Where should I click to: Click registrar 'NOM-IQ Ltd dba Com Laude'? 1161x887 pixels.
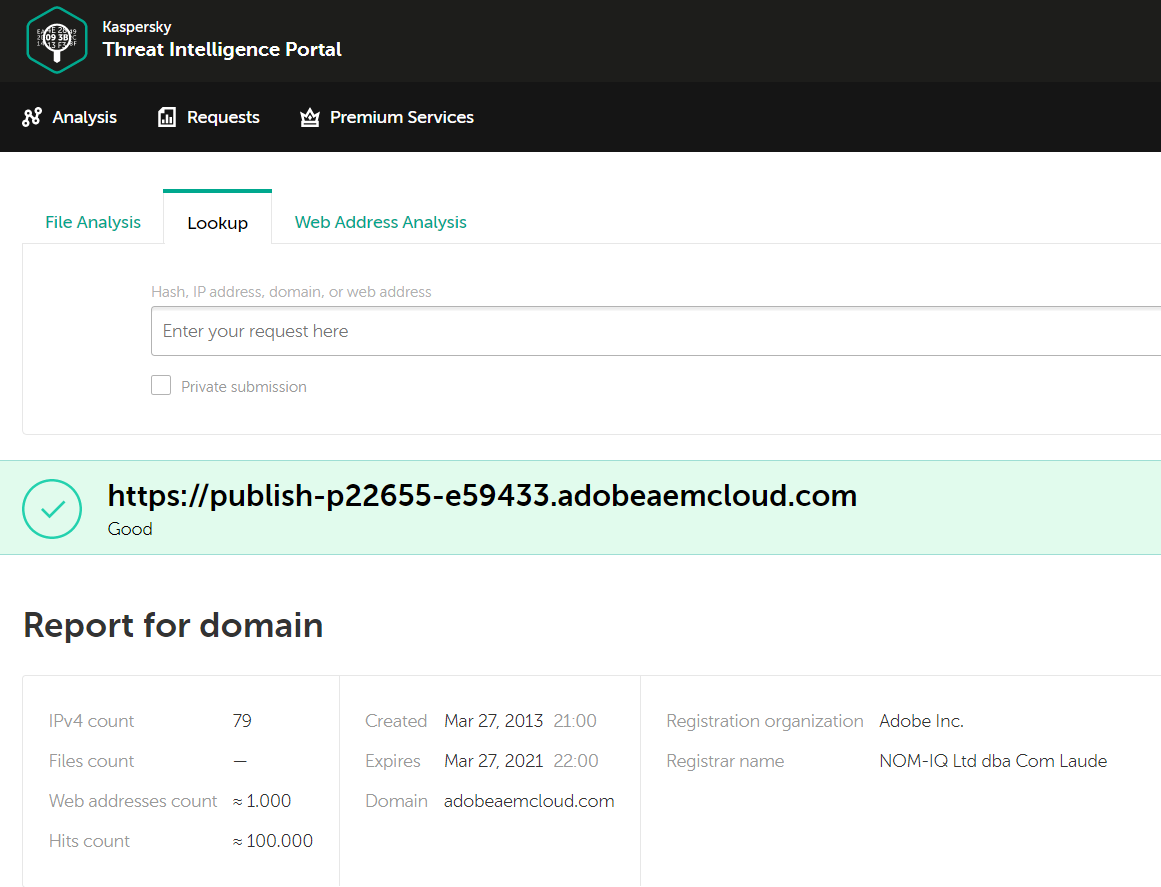point(993,761)
